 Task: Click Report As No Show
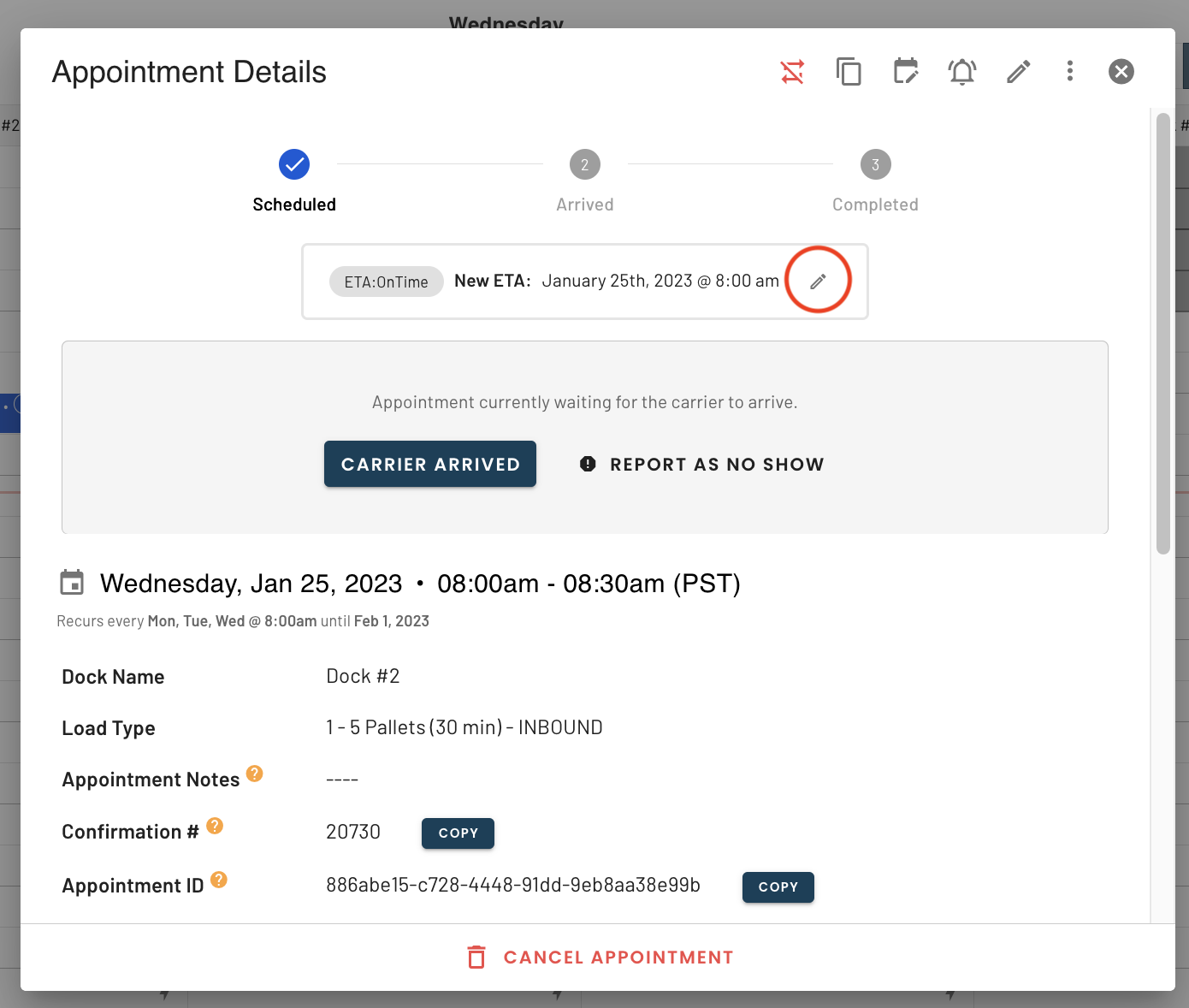(701, 464)
